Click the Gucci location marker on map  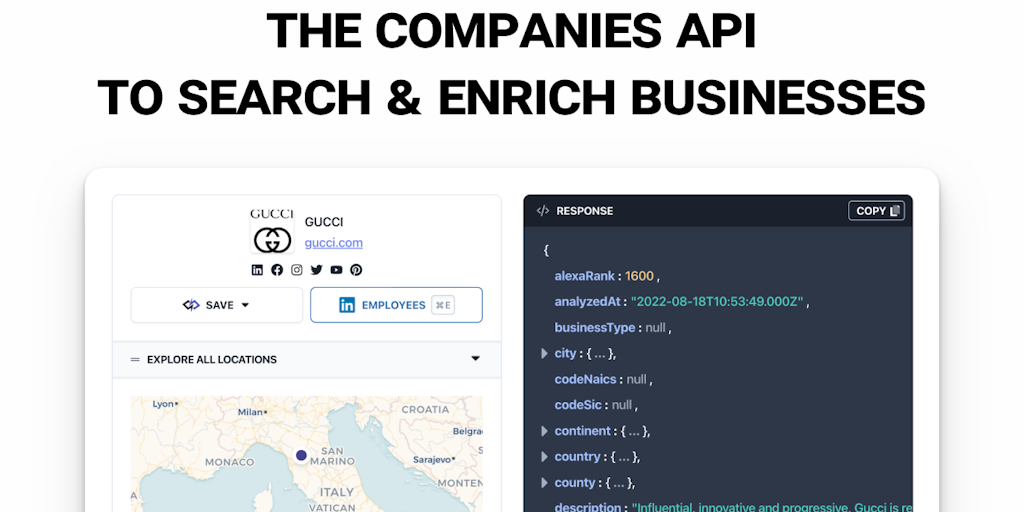click(301, 455)
